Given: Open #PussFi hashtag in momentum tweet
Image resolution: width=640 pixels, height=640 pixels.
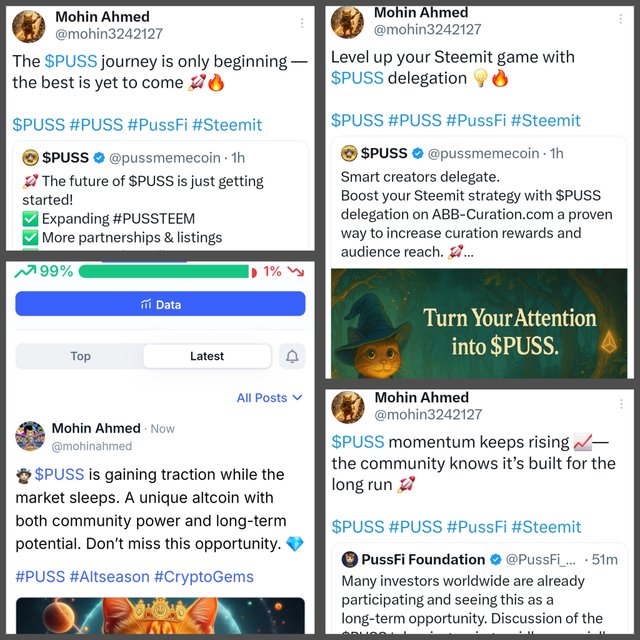Looking at the screenshot, I should pyautogui.click(x=477, y=527).
